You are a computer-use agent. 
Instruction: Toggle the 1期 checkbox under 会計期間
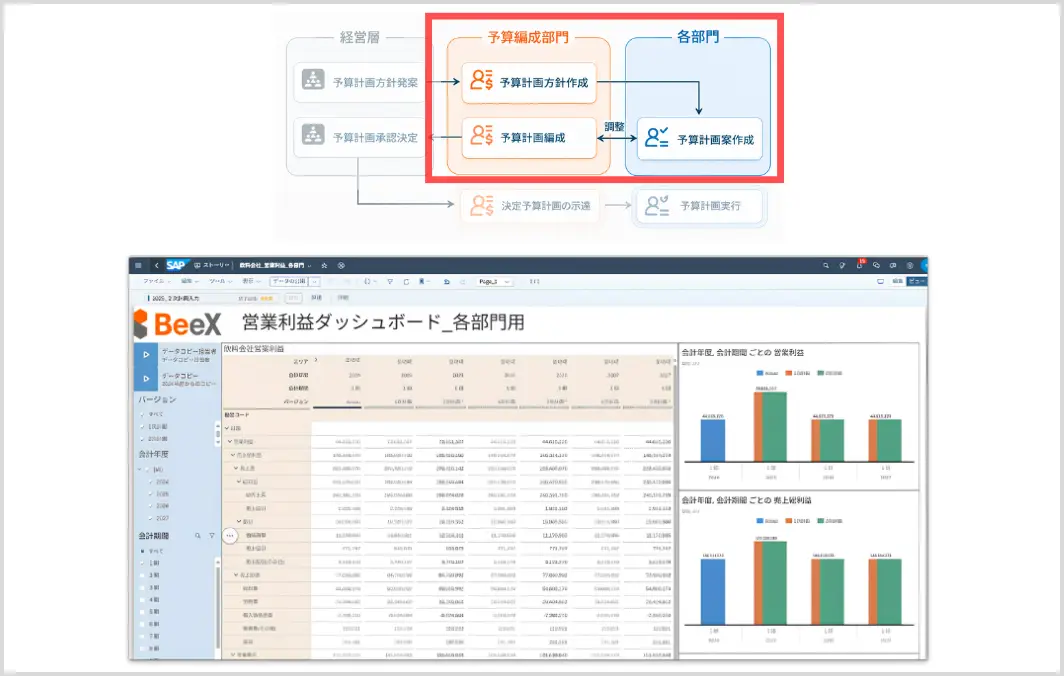point(142,563)
